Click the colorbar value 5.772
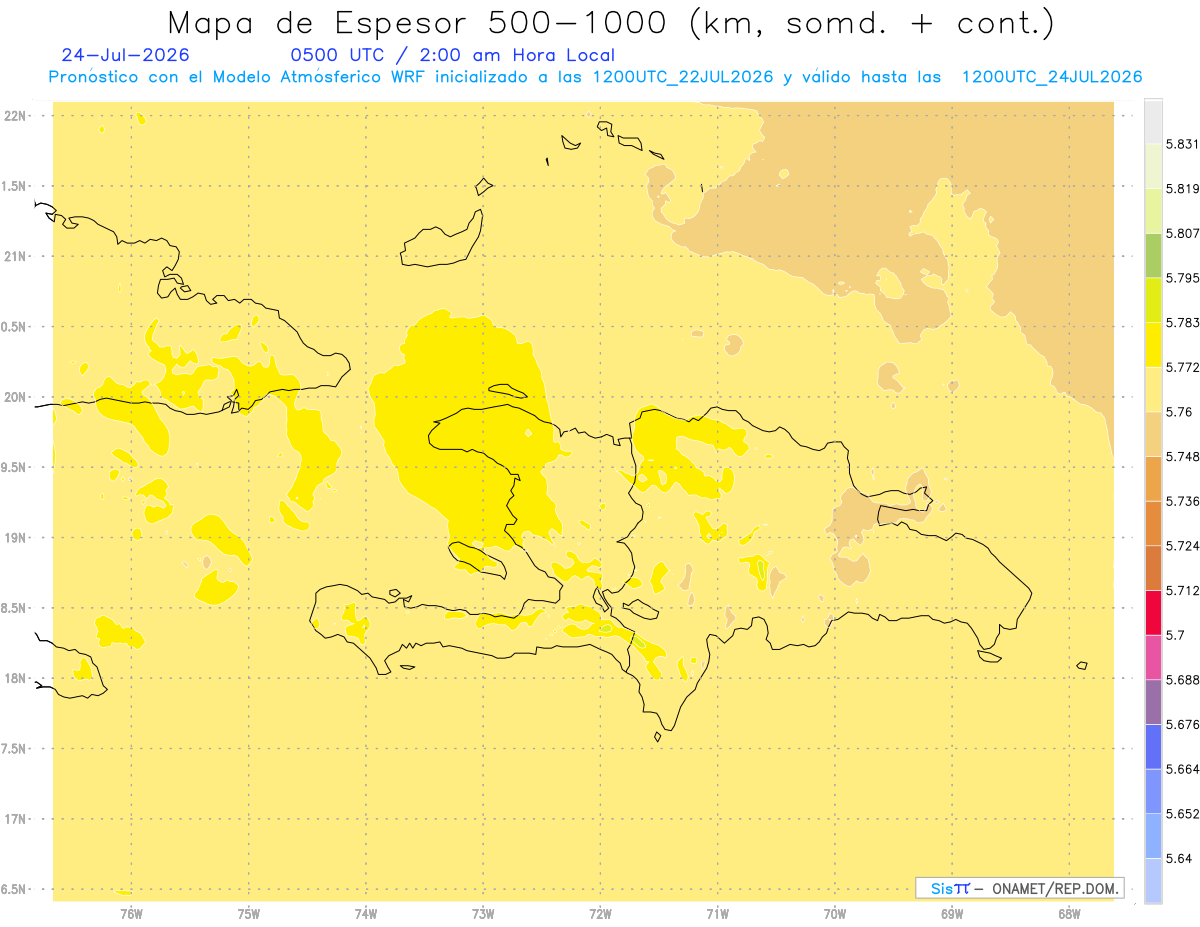The width and height of the screenshot is (1200, 927). [x=1183, y=367]
